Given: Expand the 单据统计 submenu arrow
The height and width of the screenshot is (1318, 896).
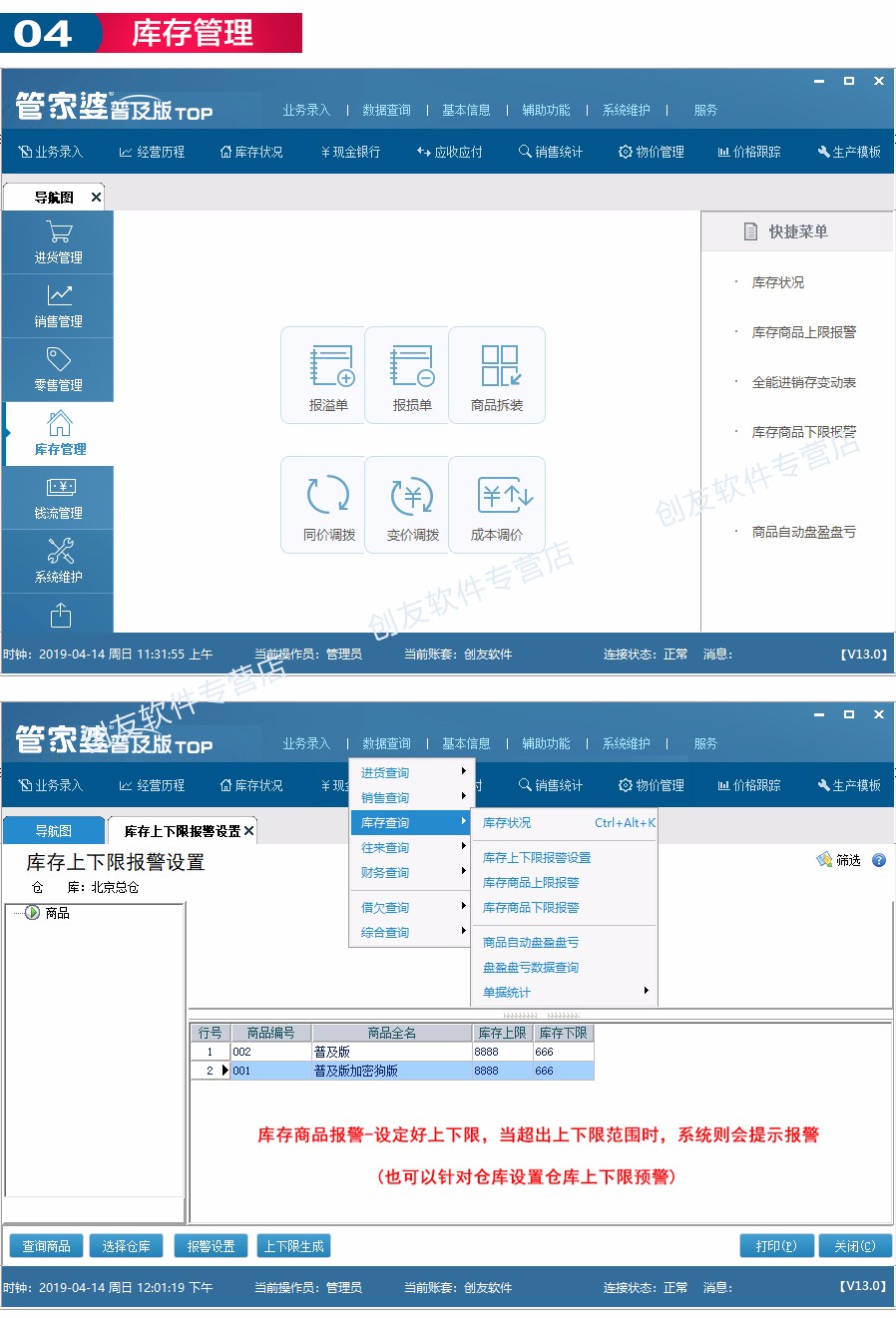Looking at the screenshot, I should click(646, 991).
